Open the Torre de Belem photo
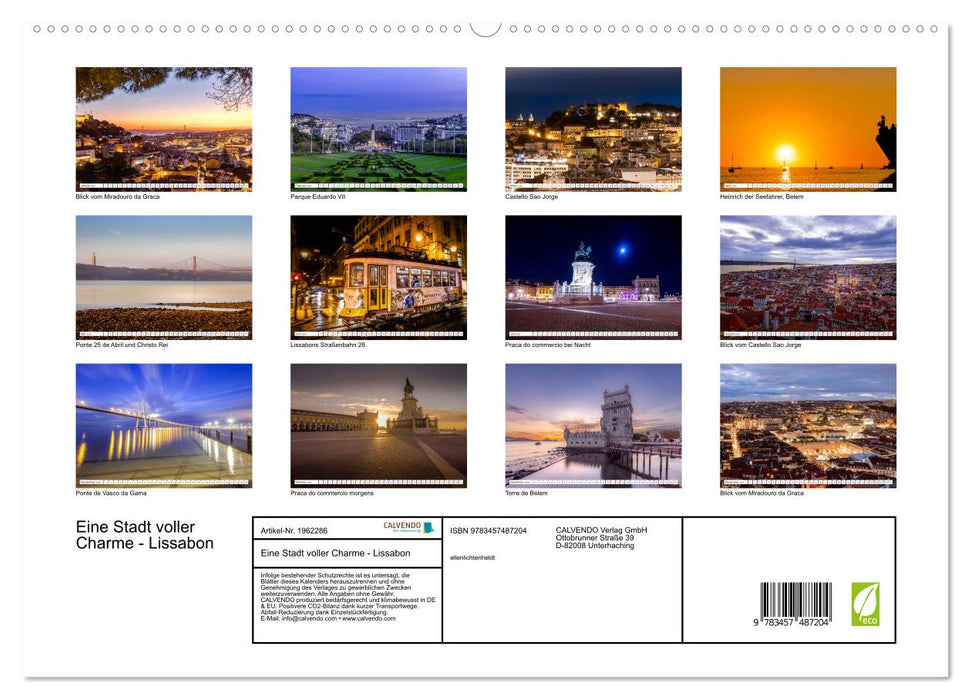The width and height of the screenshot is (971, 700). [x=593, y=425]
